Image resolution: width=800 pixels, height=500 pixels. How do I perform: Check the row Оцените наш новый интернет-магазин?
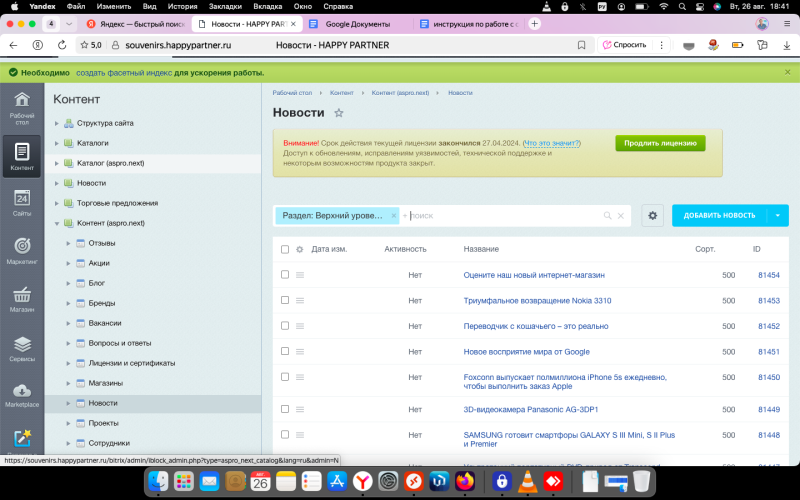pos(285,274)
